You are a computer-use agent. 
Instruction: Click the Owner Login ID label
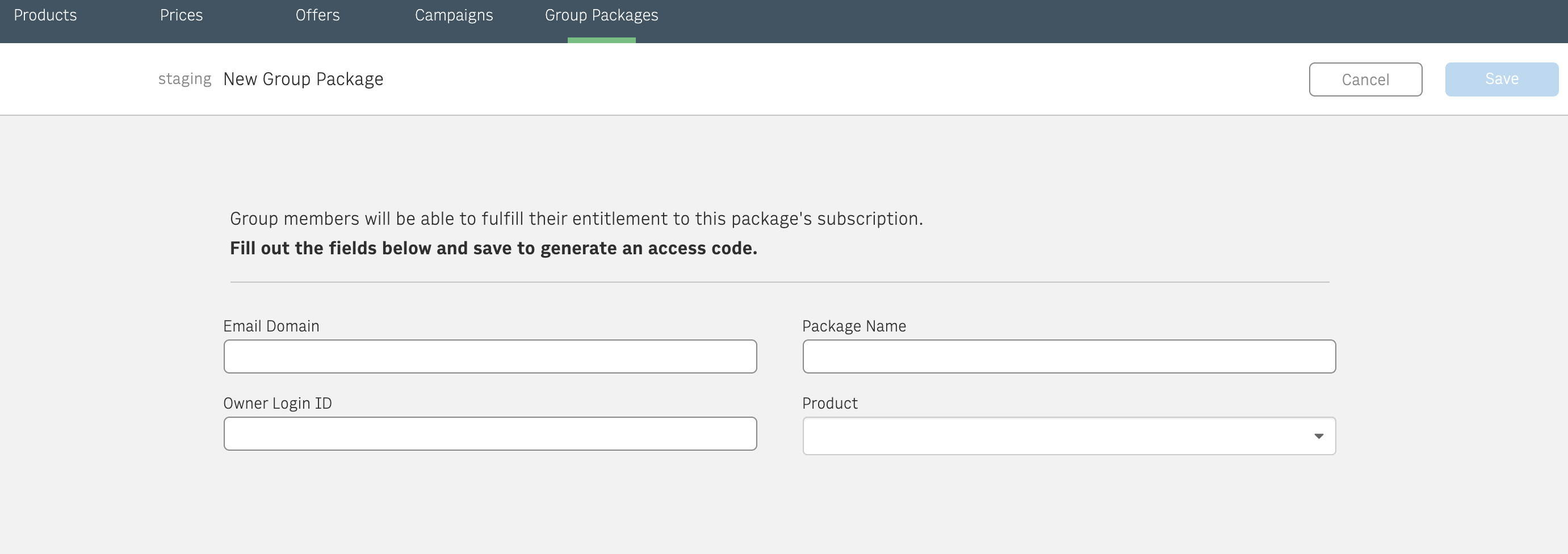click(x=277, y=404)
